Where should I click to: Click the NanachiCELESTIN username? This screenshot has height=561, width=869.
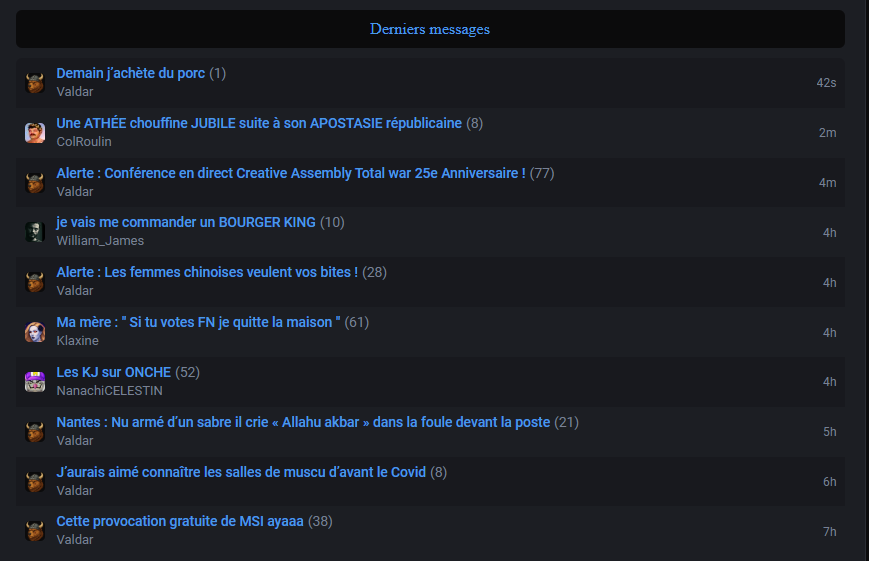[x=109, y=391]
